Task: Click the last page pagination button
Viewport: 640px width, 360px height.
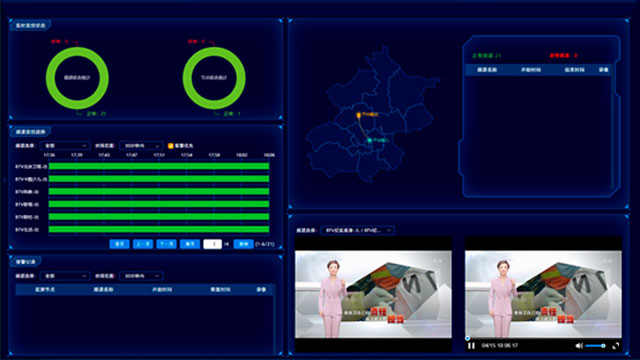Action: click(x=190, y=244)
